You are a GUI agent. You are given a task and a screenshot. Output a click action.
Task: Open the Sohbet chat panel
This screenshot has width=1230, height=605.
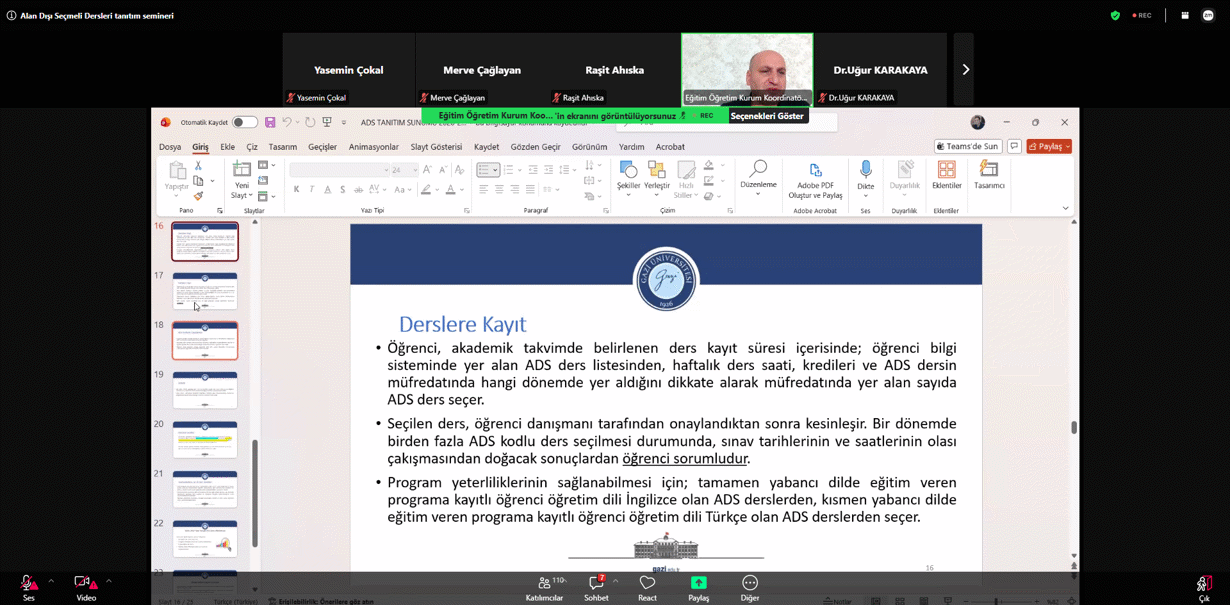click(596, 587)
